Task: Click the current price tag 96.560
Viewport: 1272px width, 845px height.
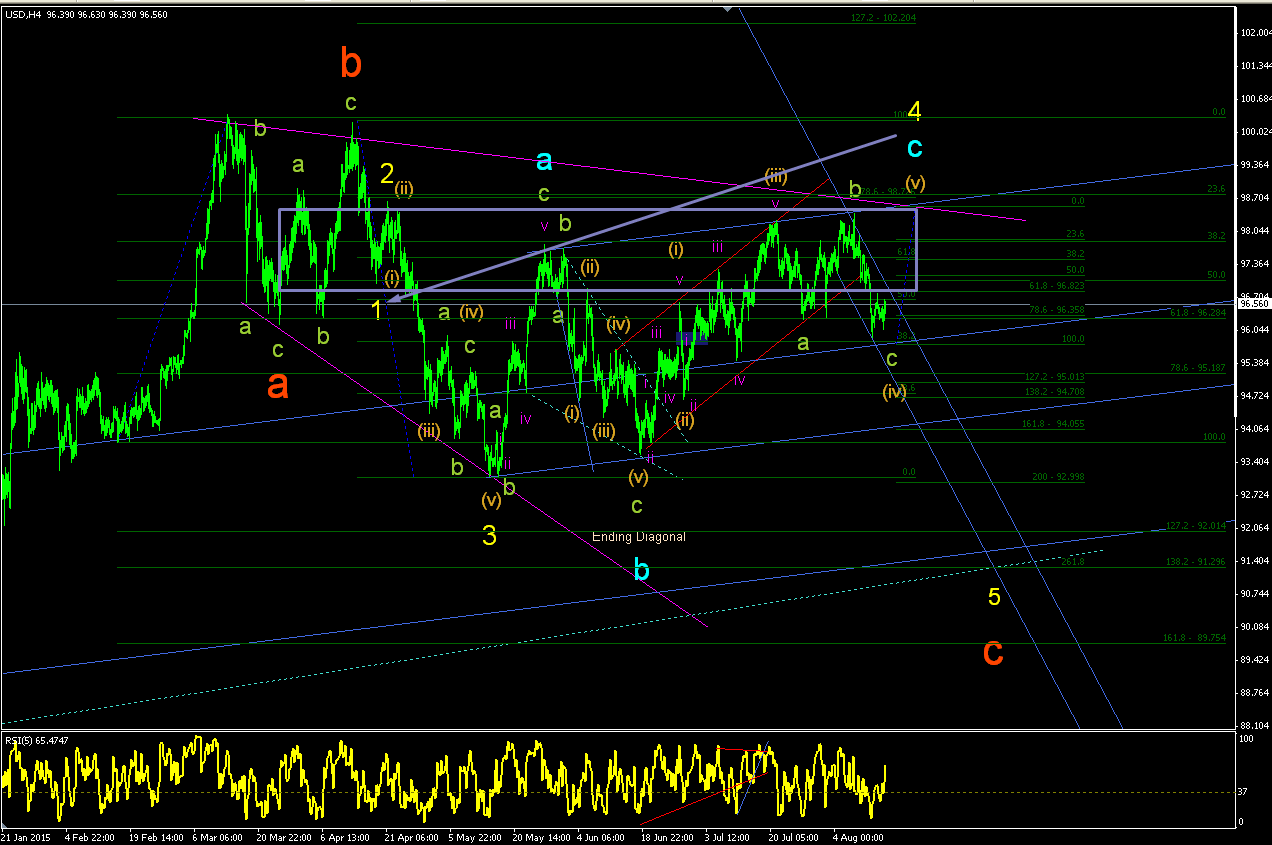Action: point(1254,303)
